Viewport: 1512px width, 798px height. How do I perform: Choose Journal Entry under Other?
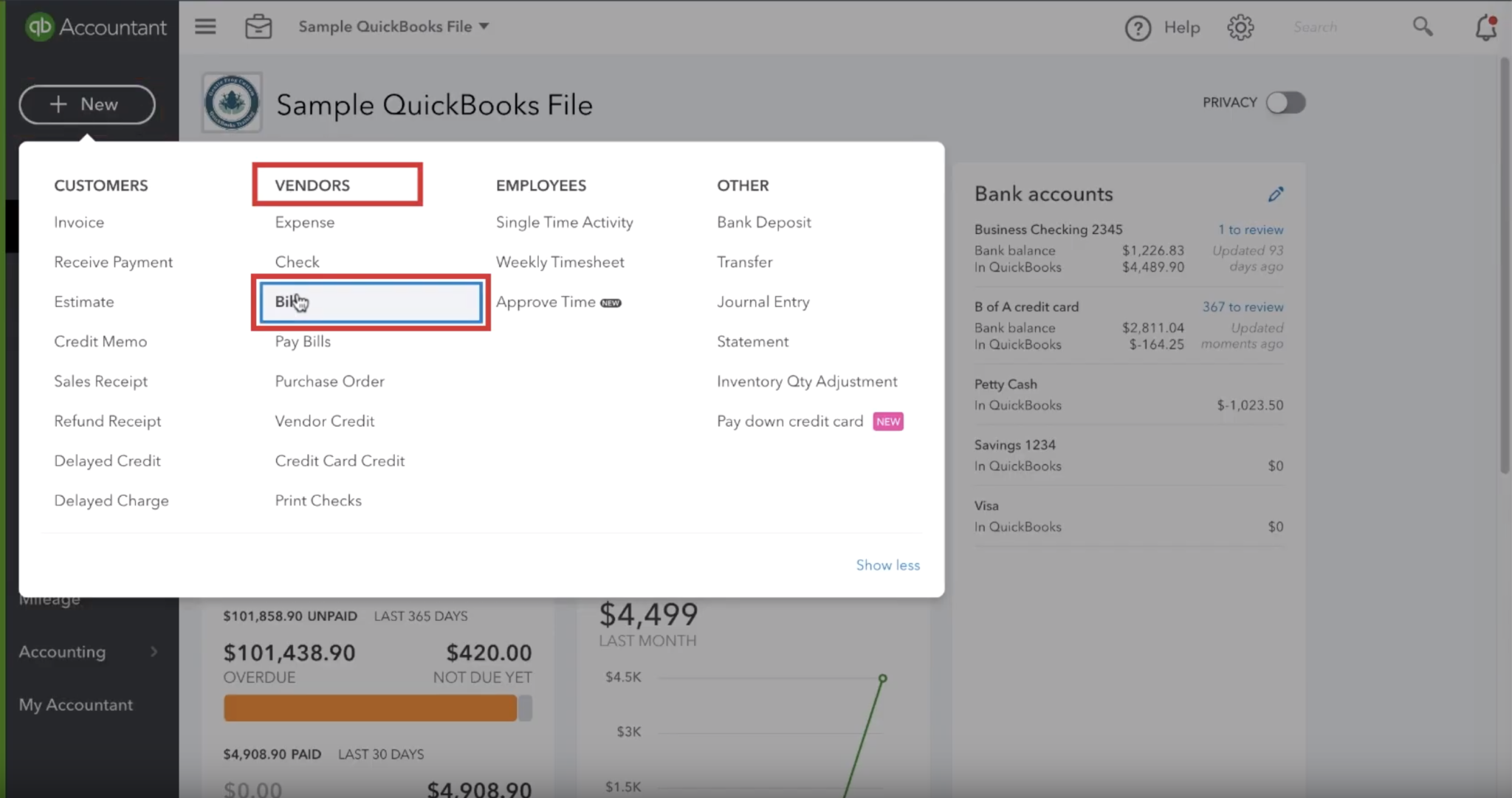pos(763,302)
